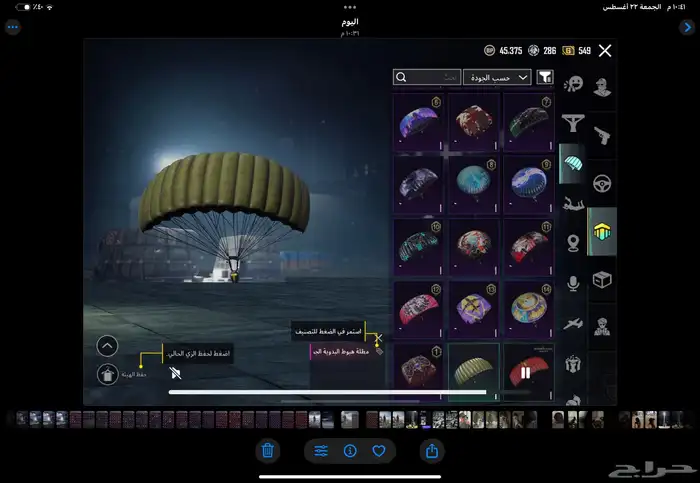Image resolution: width=700 pixels, height=483 pixels.
Task: Select the pink parachute numbered 12
Action: [418, 309]
